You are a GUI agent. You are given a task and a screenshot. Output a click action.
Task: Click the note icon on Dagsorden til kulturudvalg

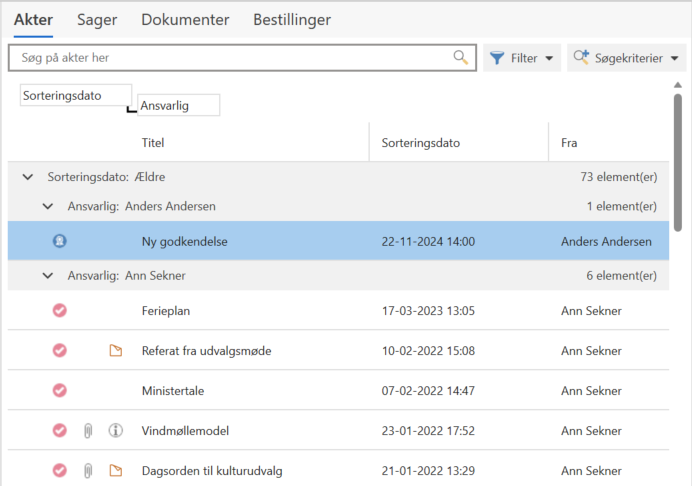(115, 471)
